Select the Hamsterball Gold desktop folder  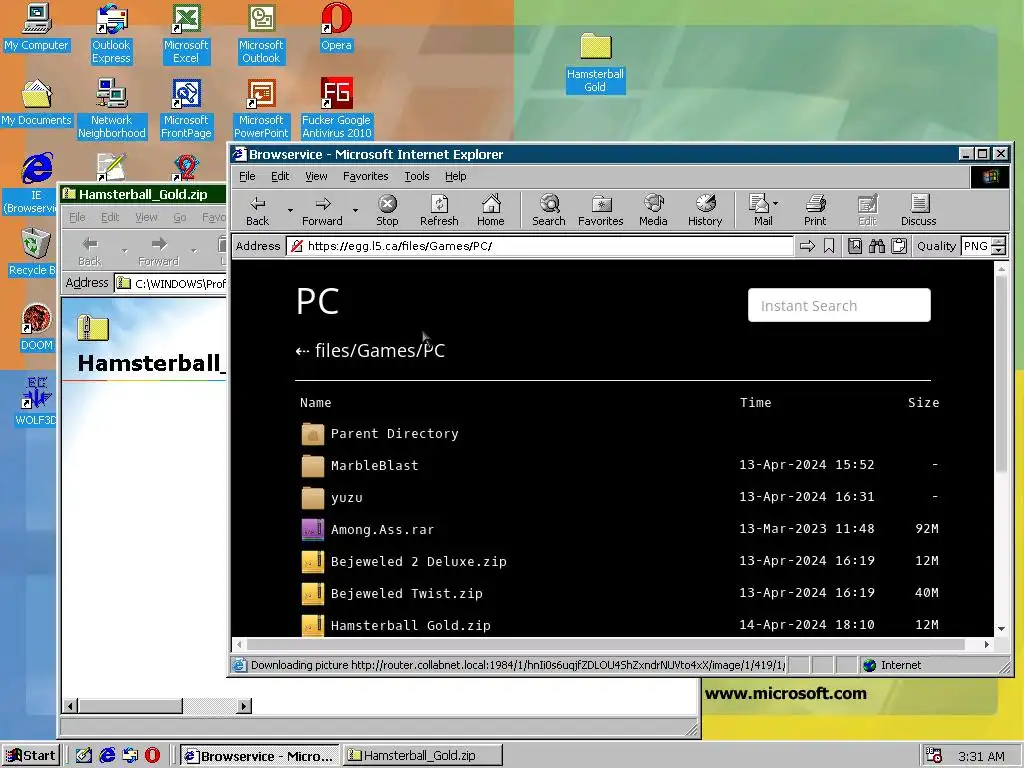(x=595, y=63)
